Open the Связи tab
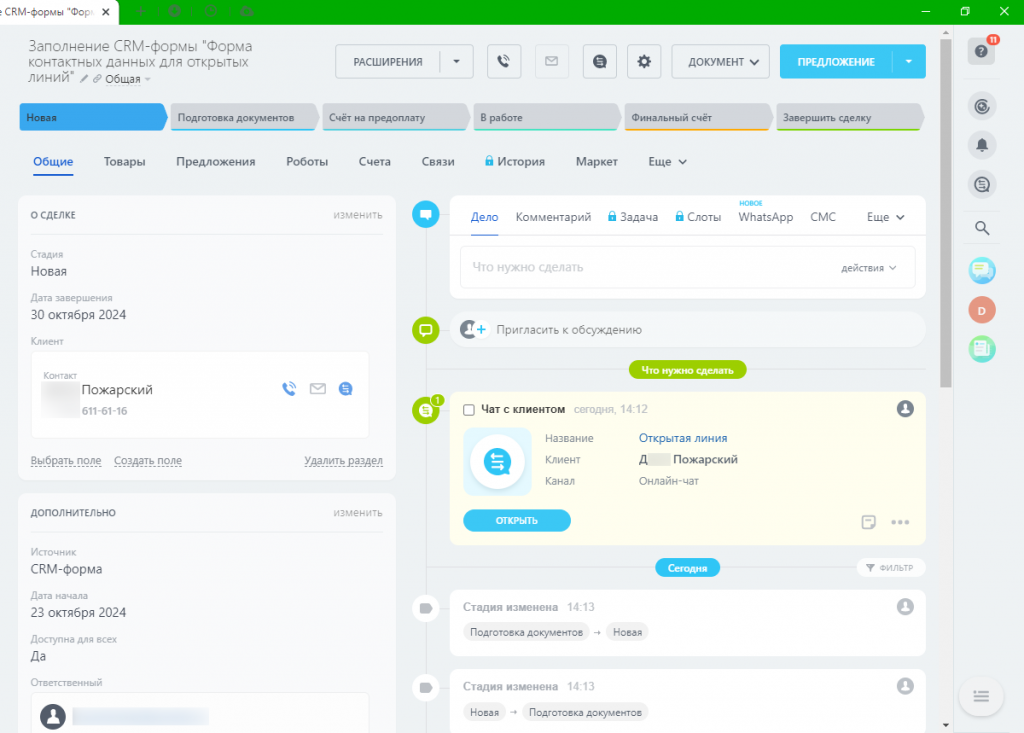Screen dimensions: 1024x733 tap(438, 161)
